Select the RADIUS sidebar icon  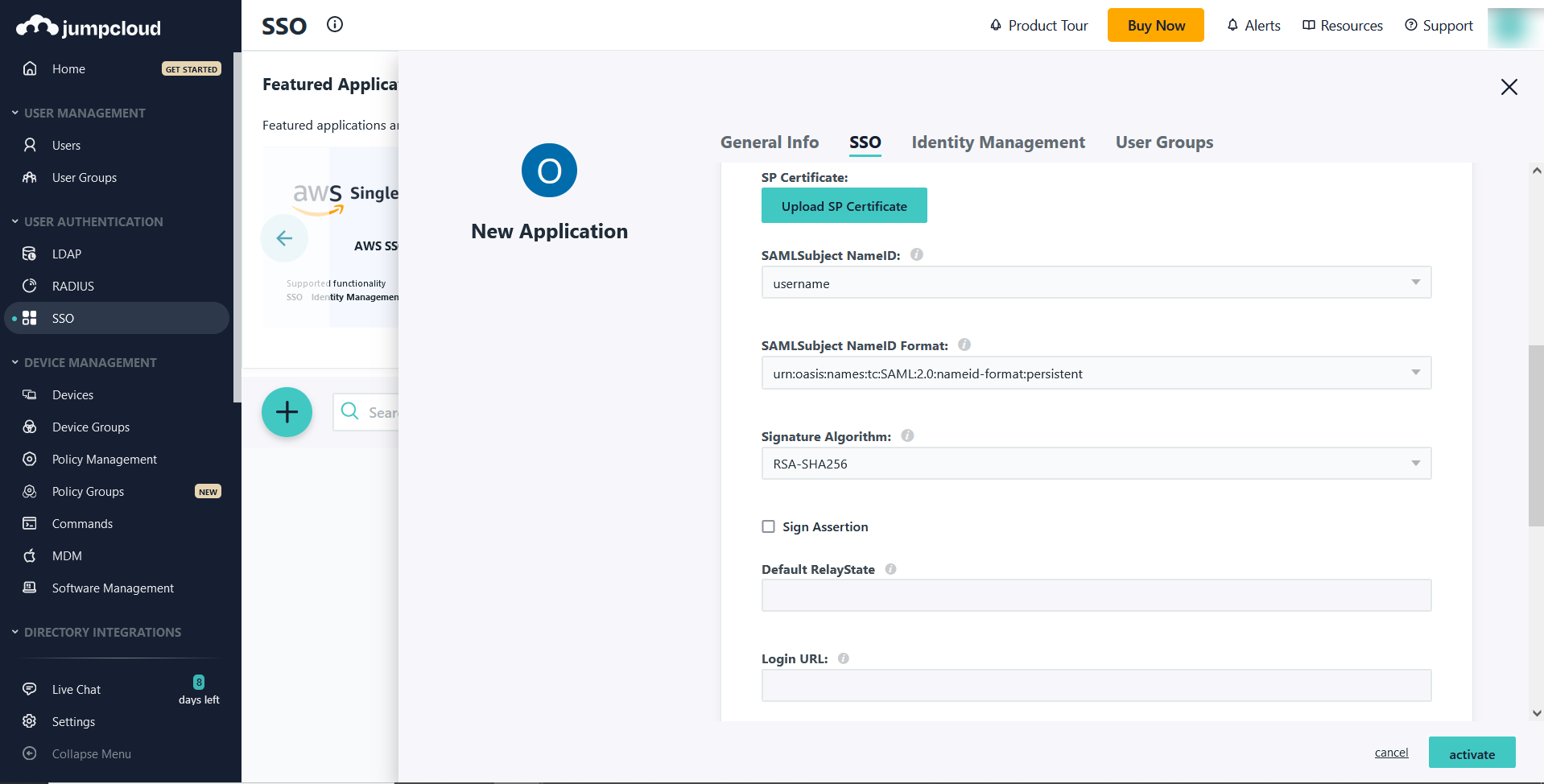pos(29,286)
